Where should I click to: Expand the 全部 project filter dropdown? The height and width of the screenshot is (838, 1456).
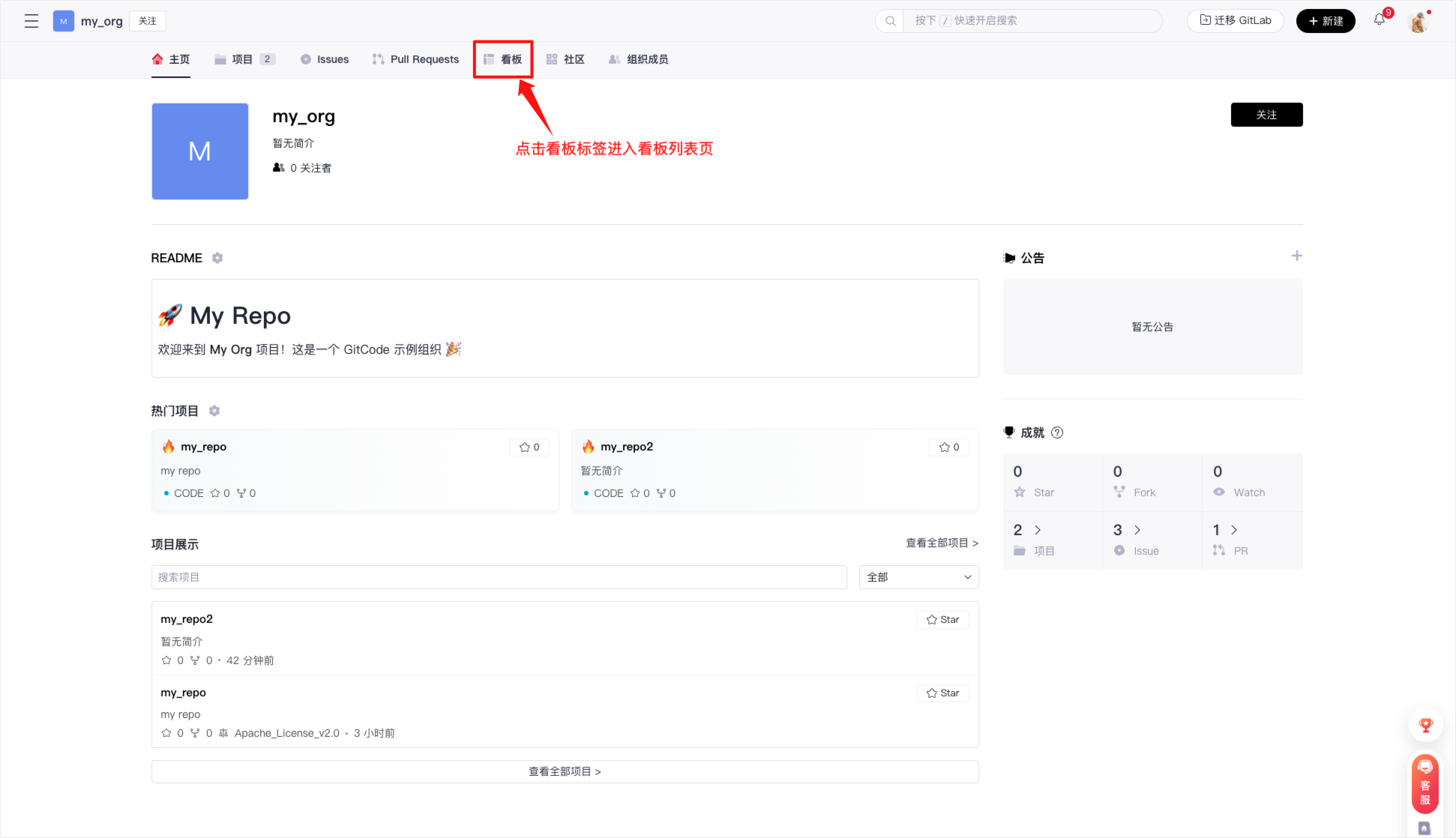tap(918, 577)
